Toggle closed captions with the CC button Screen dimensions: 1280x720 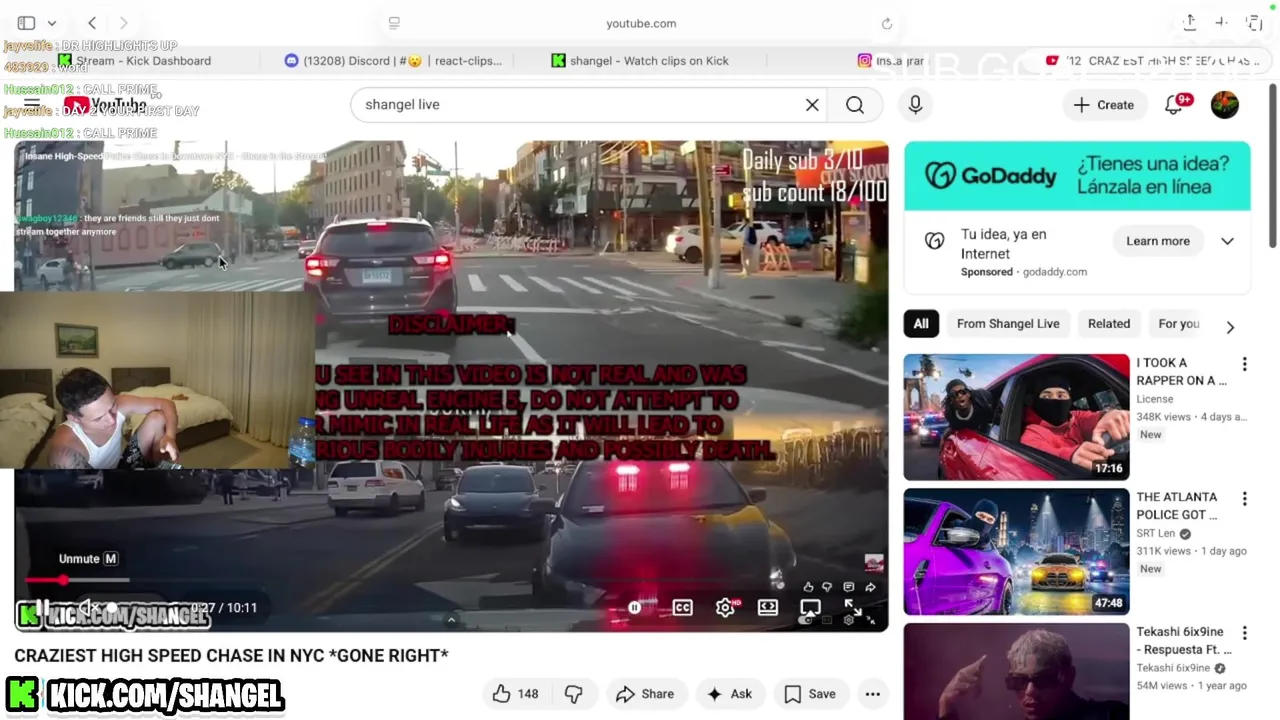(x=683, y=607)
